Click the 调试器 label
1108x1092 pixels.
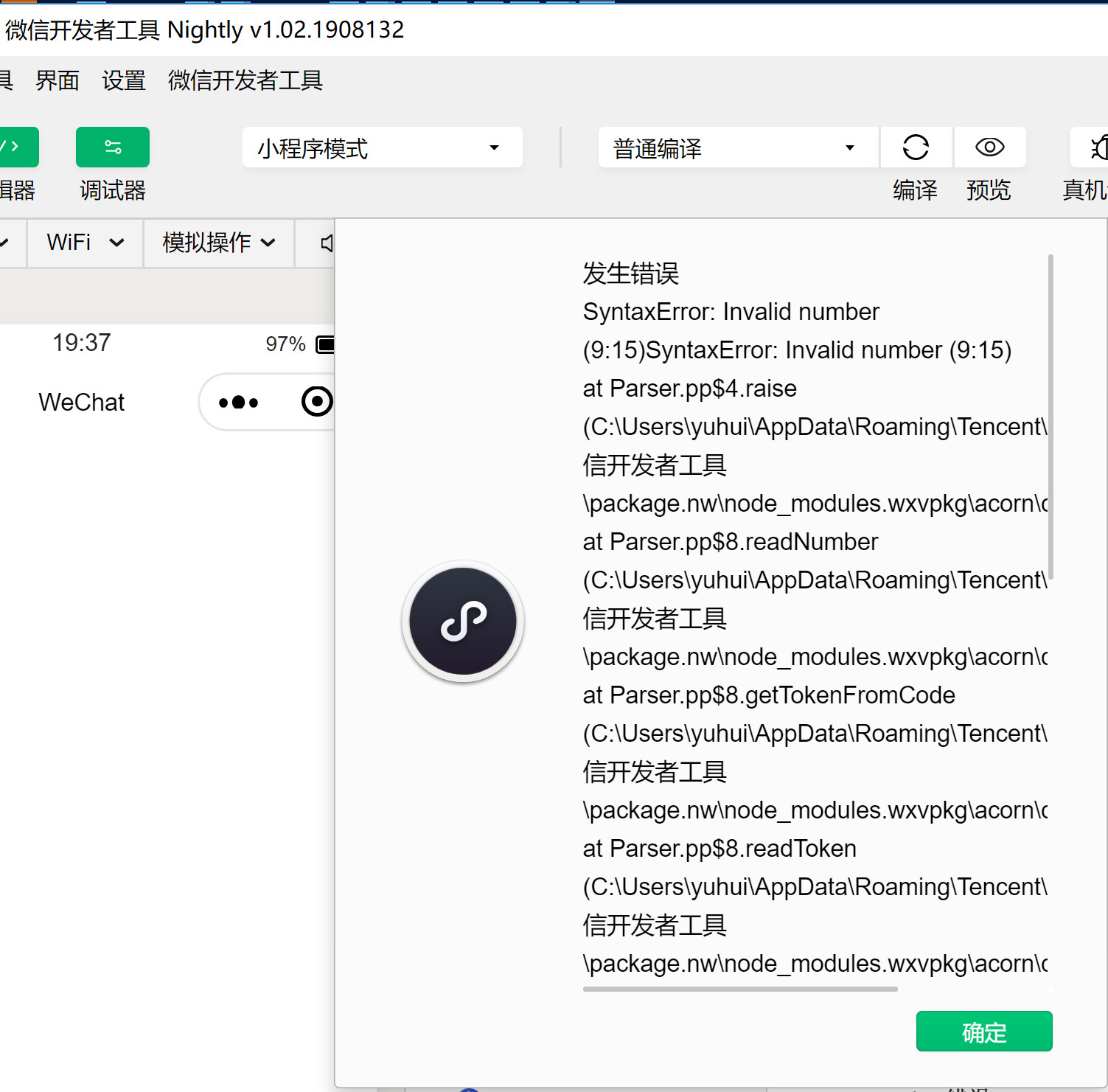113,190
